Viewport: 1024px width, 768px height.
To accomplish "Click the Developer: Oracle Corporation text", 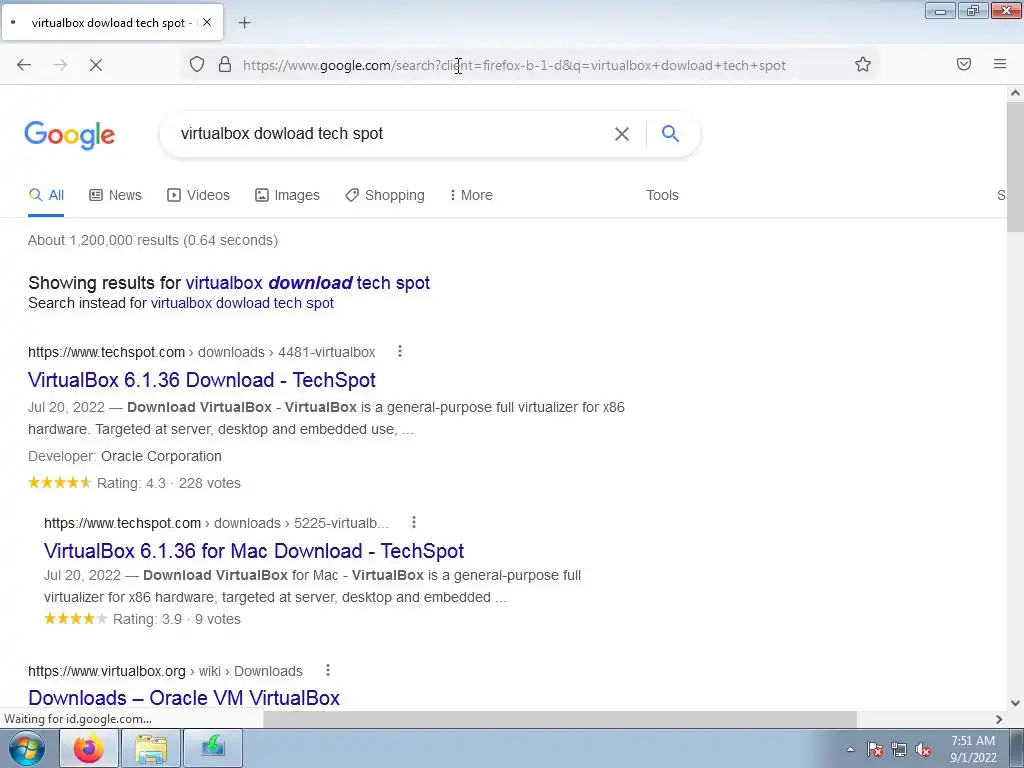I will (125, 456).
